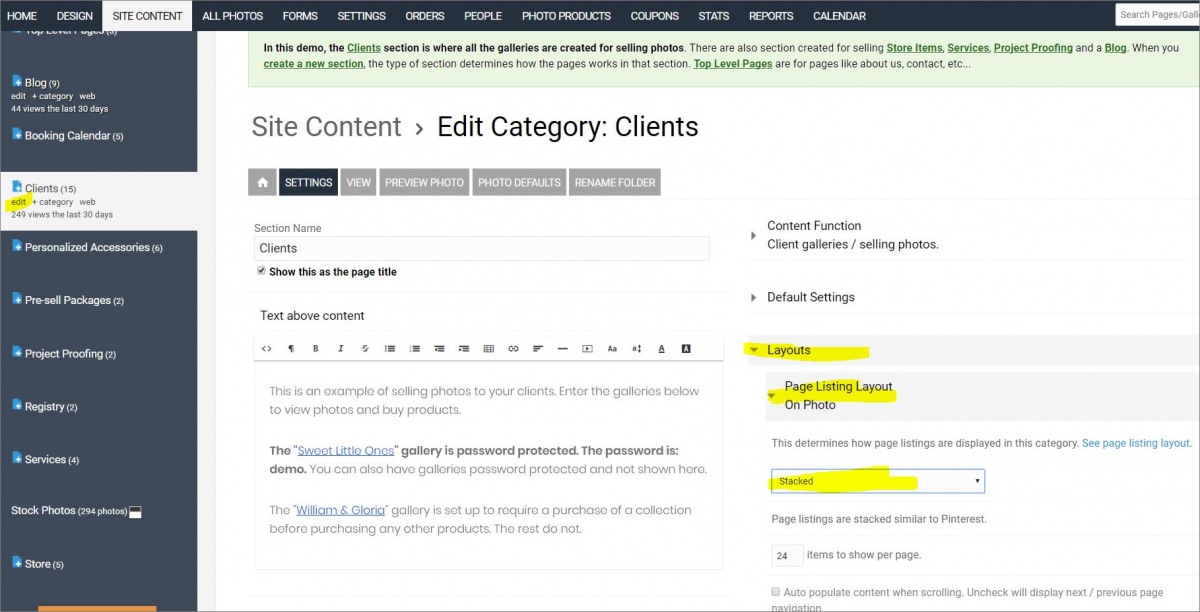1200x612 pixels.
Task: Click the add-page icon next to Booking Calendar
Action: 17,135
